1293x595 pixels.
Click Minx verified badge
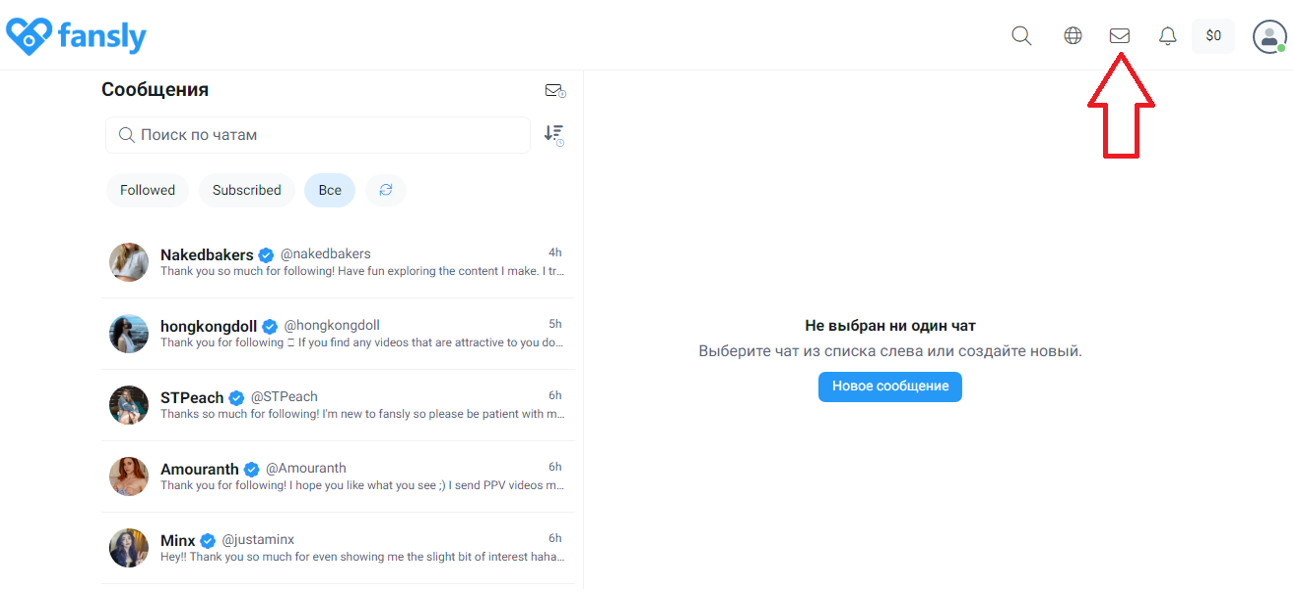coord(208,541)
